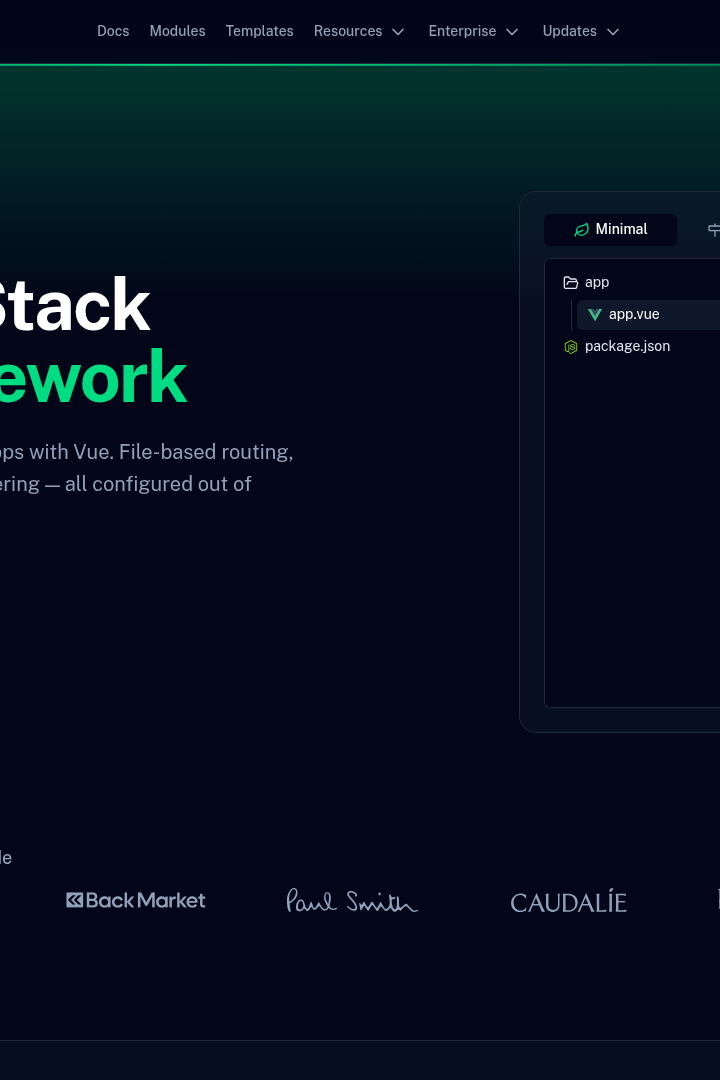Open the Templates nav link

(259, 31)
